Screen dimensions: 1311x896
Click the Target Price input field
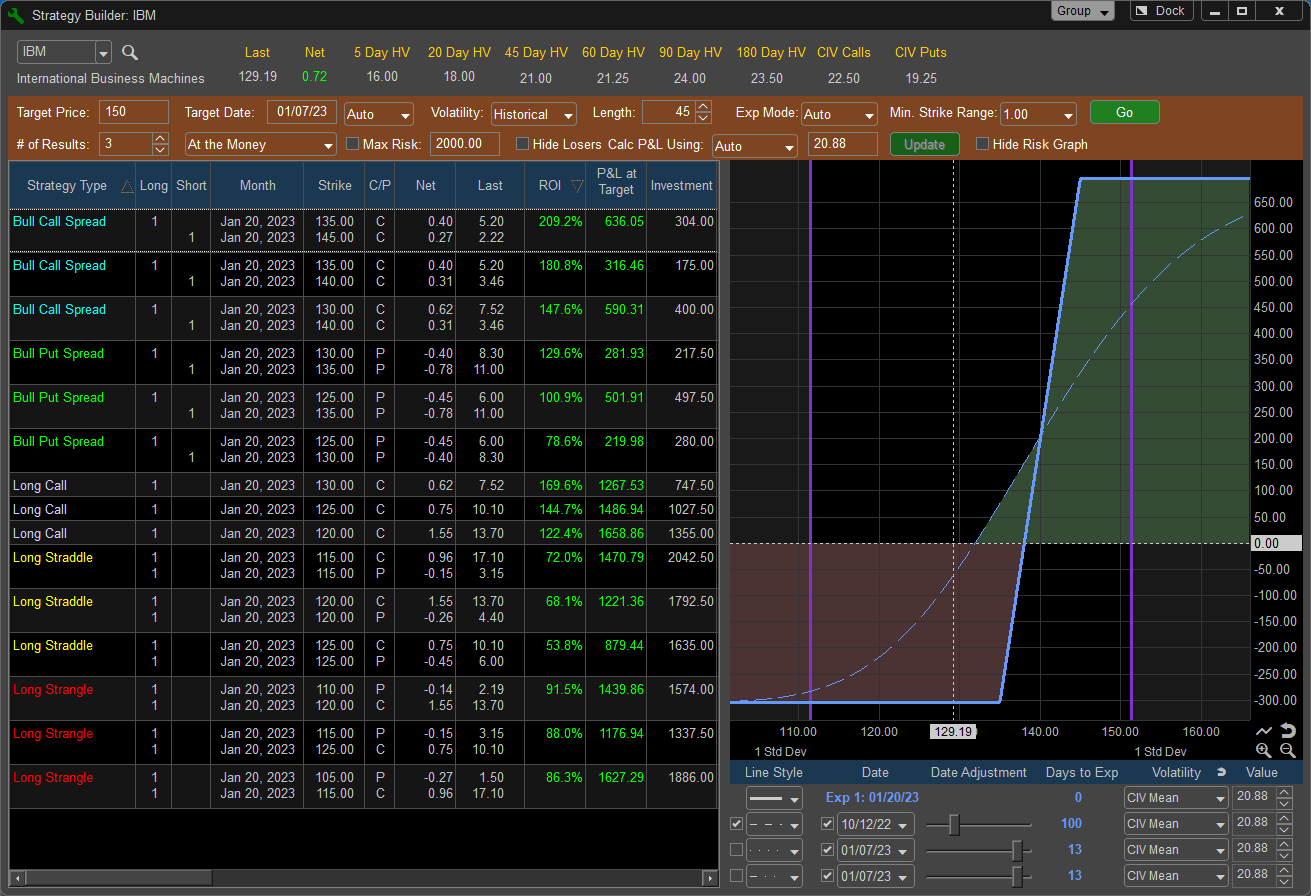point(134,112)
